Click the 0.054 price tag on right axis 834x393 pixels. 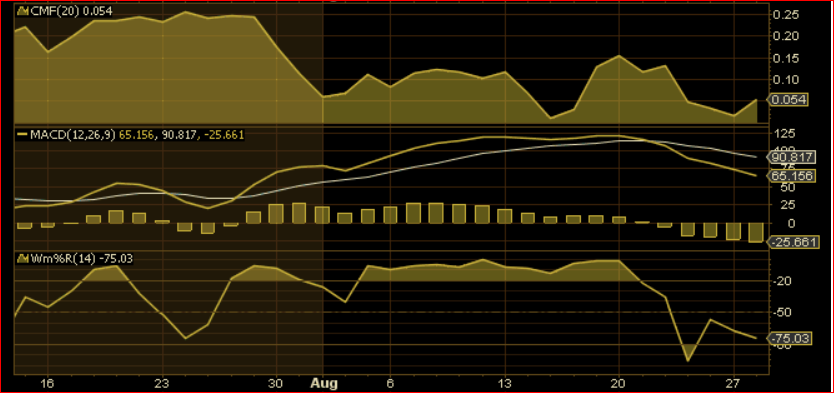pos(787,100)
